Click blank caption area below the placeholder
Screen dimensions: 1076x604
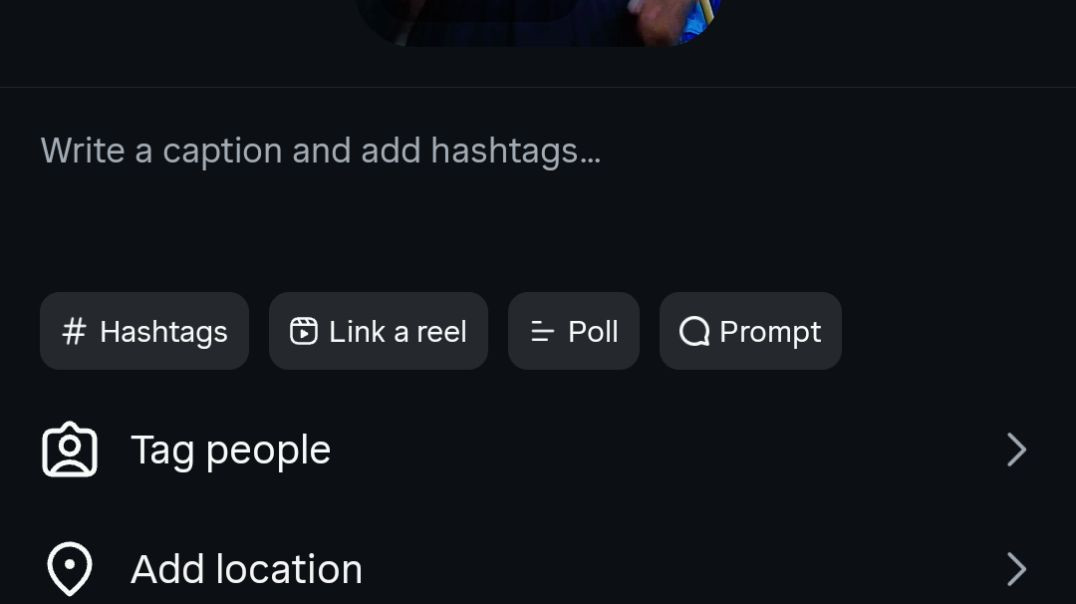coord(500,230)
